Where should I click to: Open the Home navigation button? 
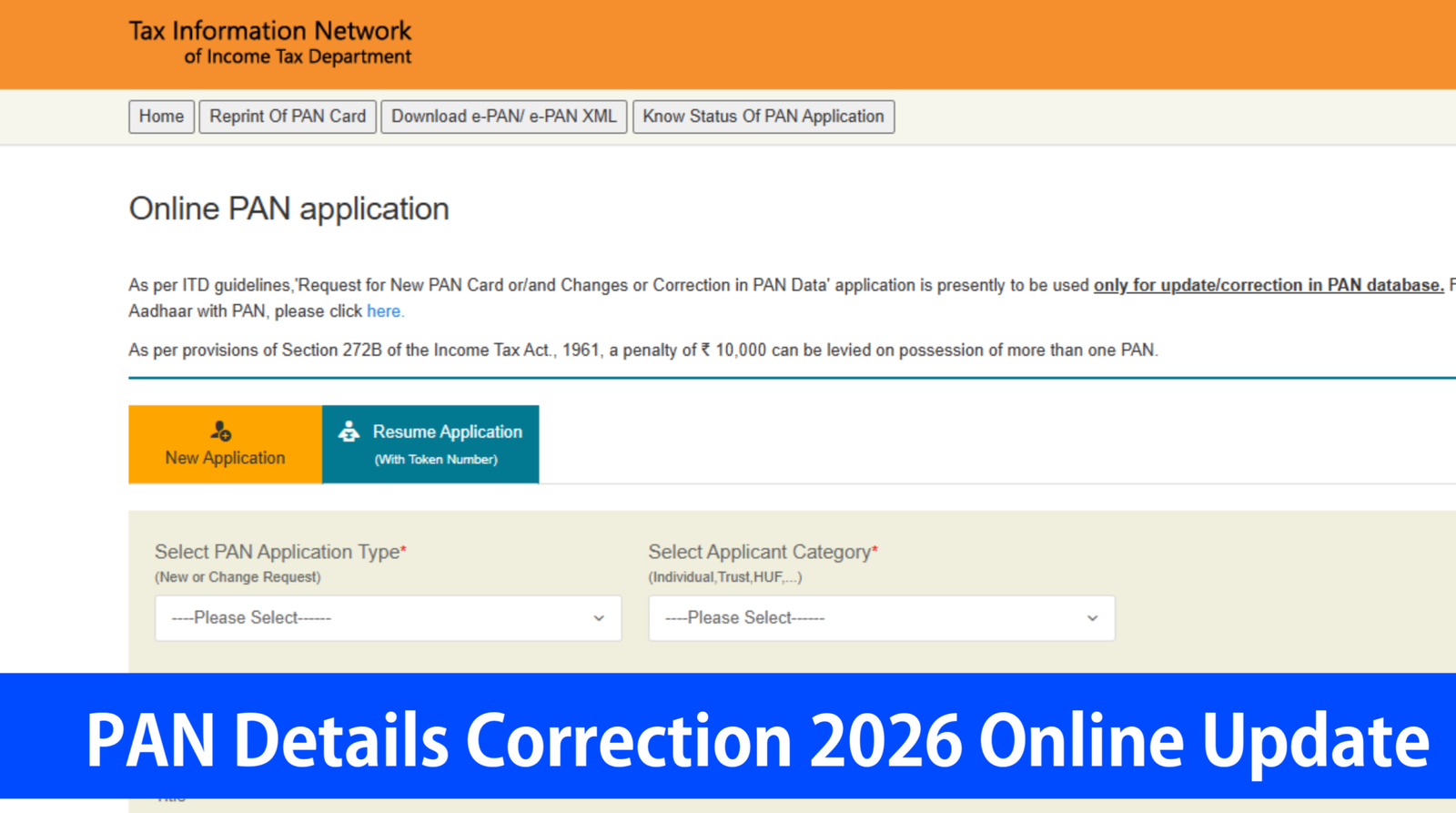[x=161, y=117]
